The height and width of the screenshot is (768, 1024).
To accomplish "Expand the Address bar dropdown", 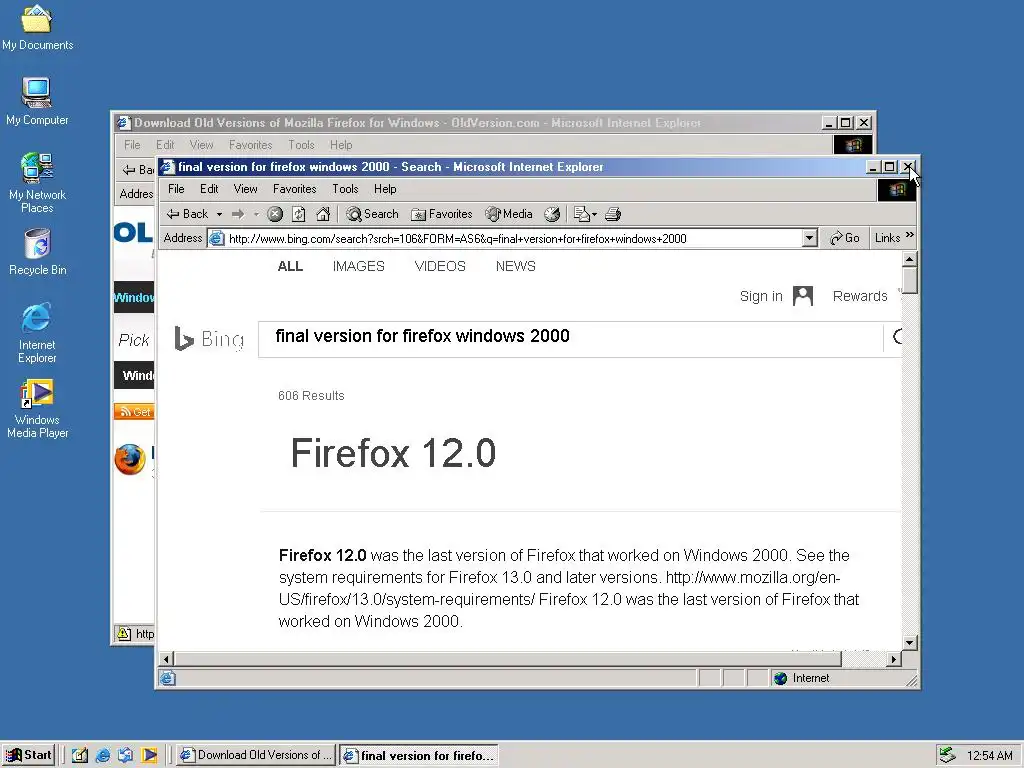I will point(810,238).
